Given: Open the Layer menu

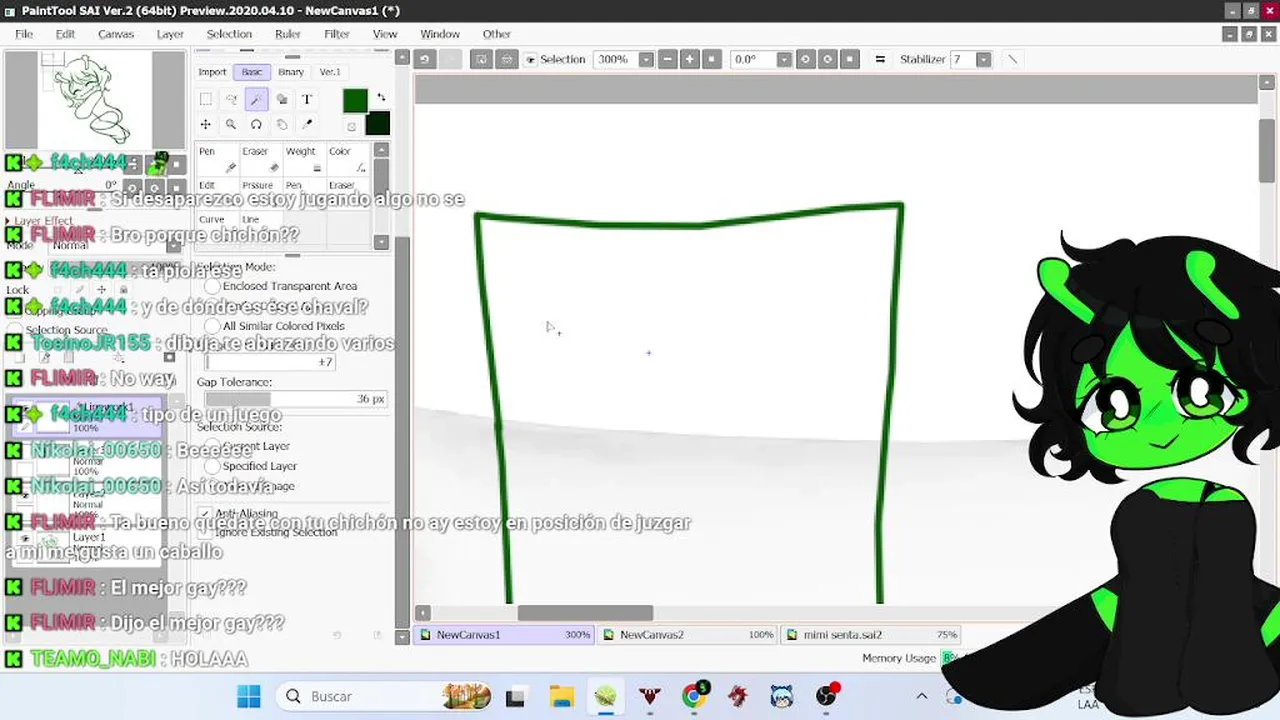Looking at the screenshot, I should tap(170, 34).
